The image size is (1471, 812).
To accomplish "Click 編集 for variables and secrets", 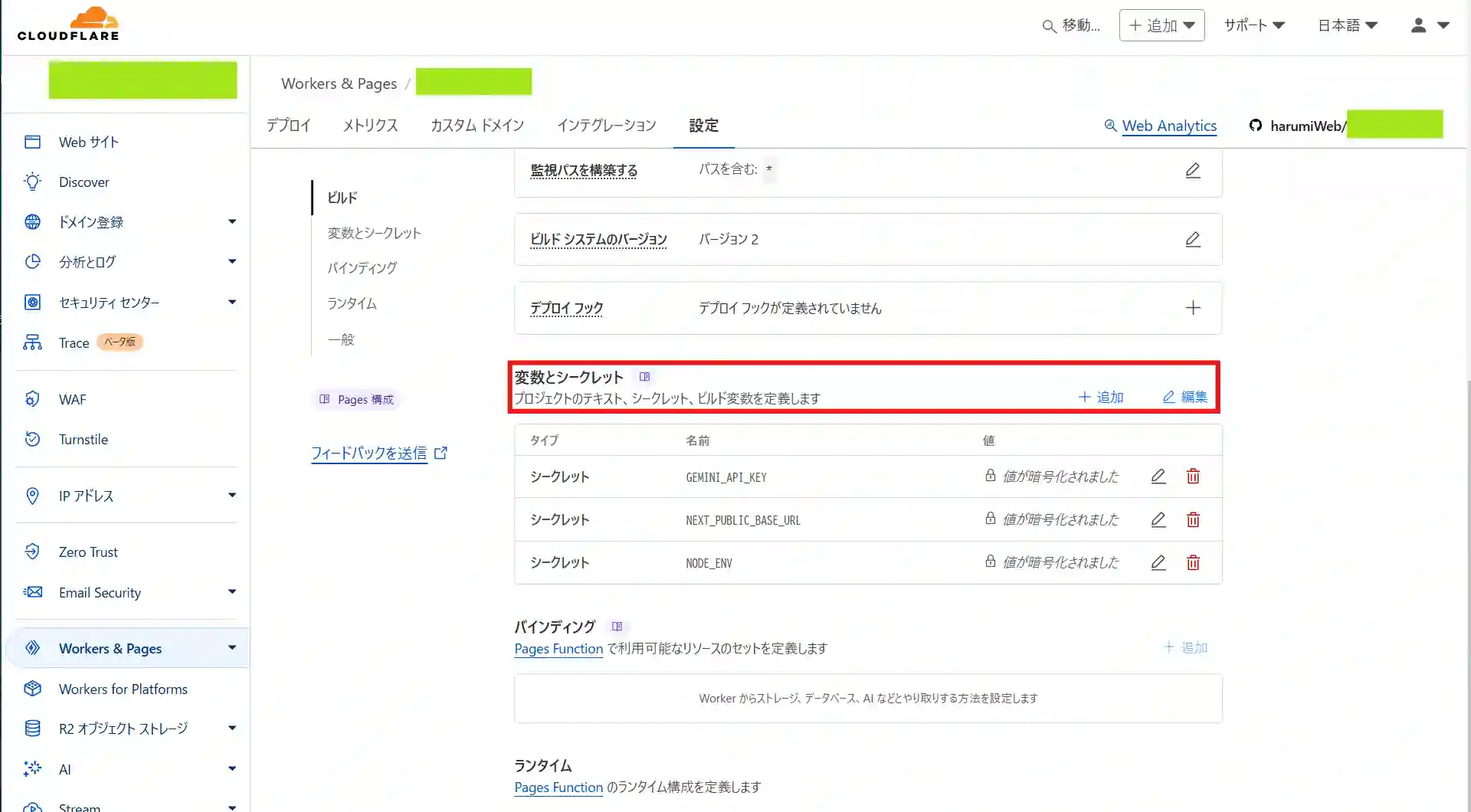I will (x=1185, y=397).
